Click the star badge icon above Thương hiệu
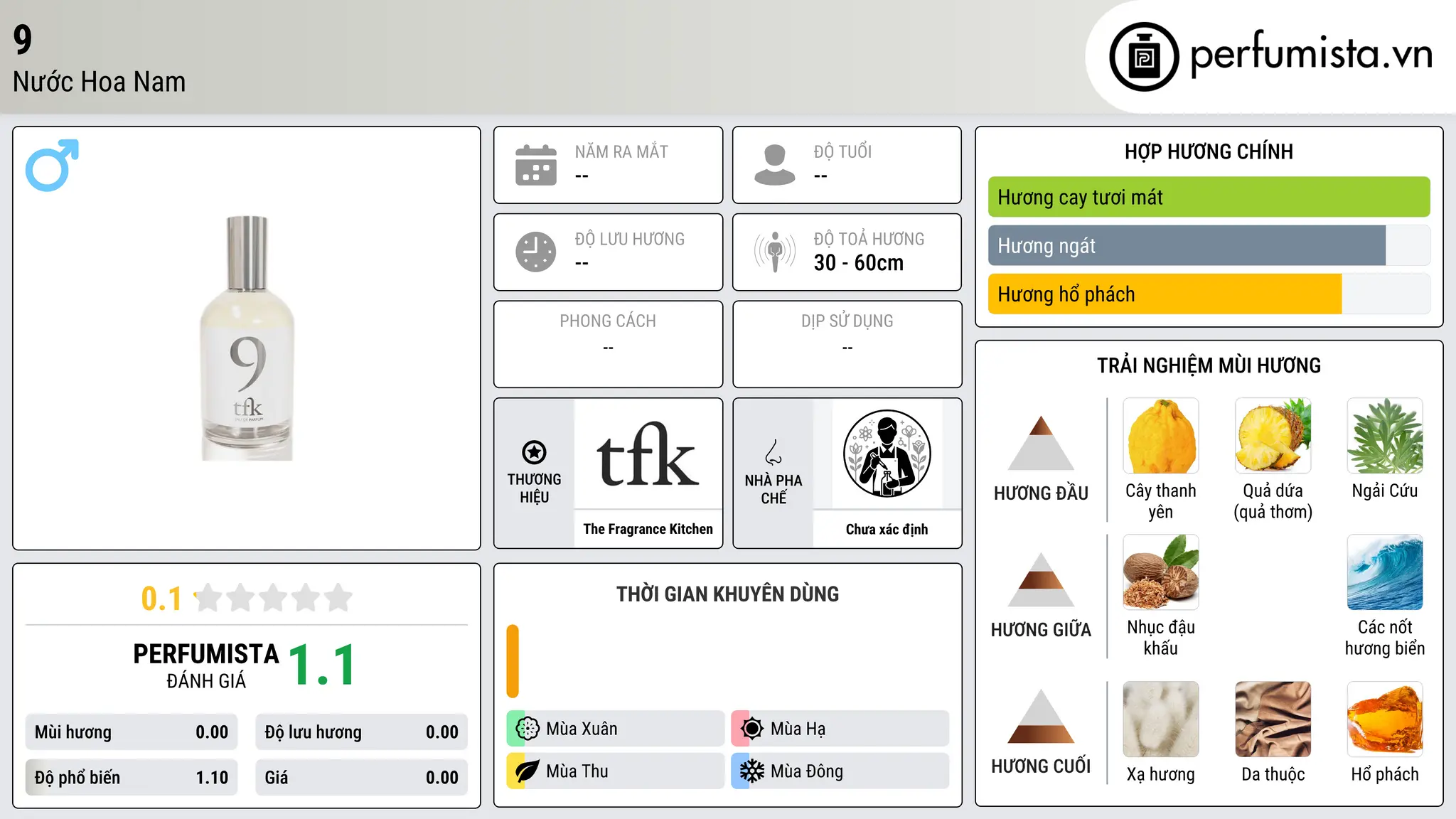 tap(534, 452)
